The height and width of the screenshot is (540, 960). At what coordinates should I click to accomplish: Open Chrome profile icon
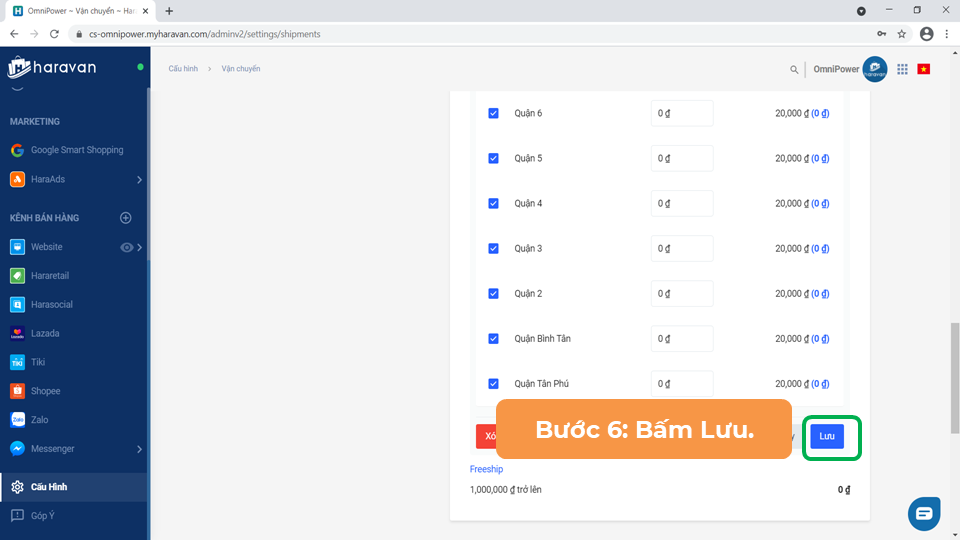(x=926, y=34)
